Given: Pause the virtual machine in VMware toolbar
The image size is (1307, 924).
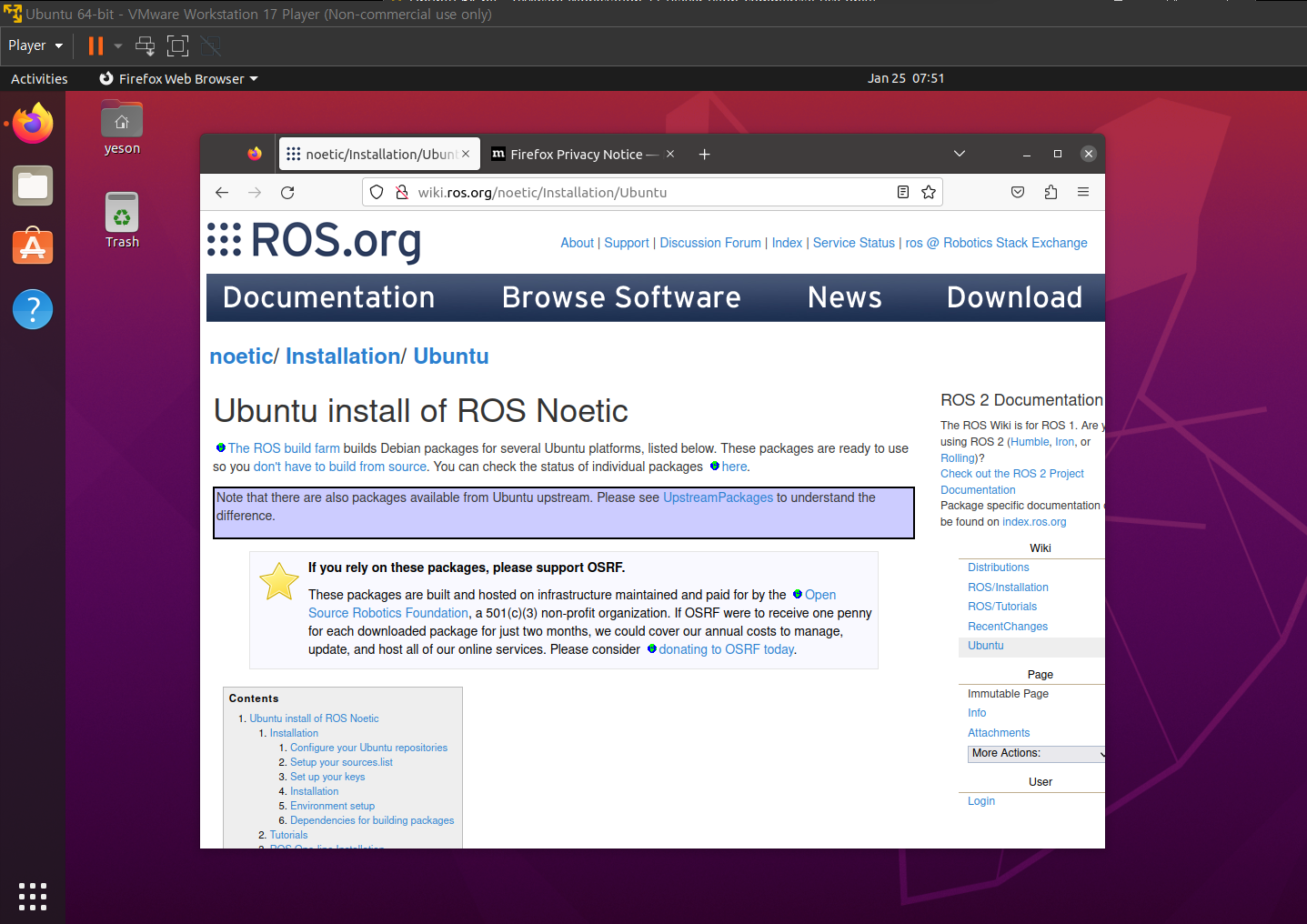Looking at the screenshot, I should [x=96, y=45].
